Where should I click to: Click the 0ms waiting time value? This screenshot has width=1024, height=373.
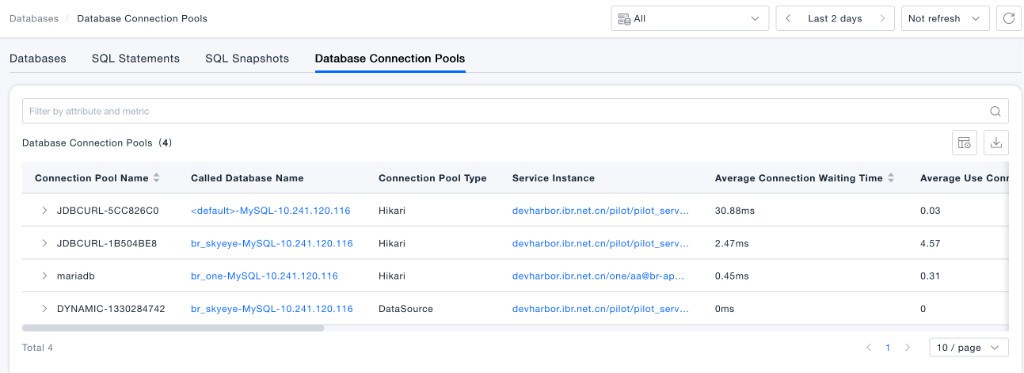point(724,308)
